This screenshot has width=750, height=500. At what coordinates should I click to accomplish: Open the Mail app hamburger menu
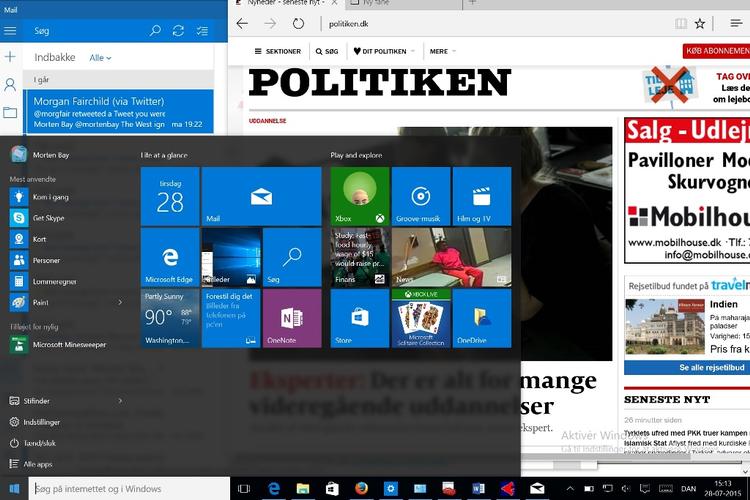tap(10, 31)
